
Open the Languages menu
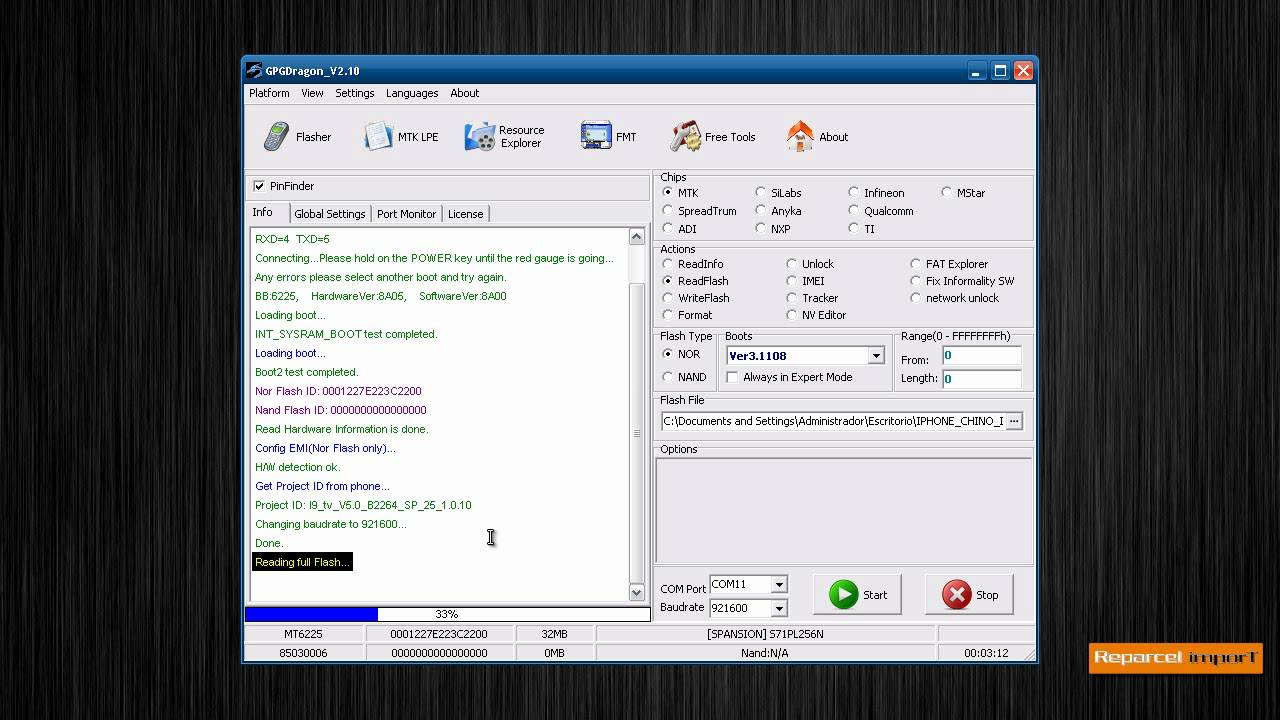(x=412, y=93)
